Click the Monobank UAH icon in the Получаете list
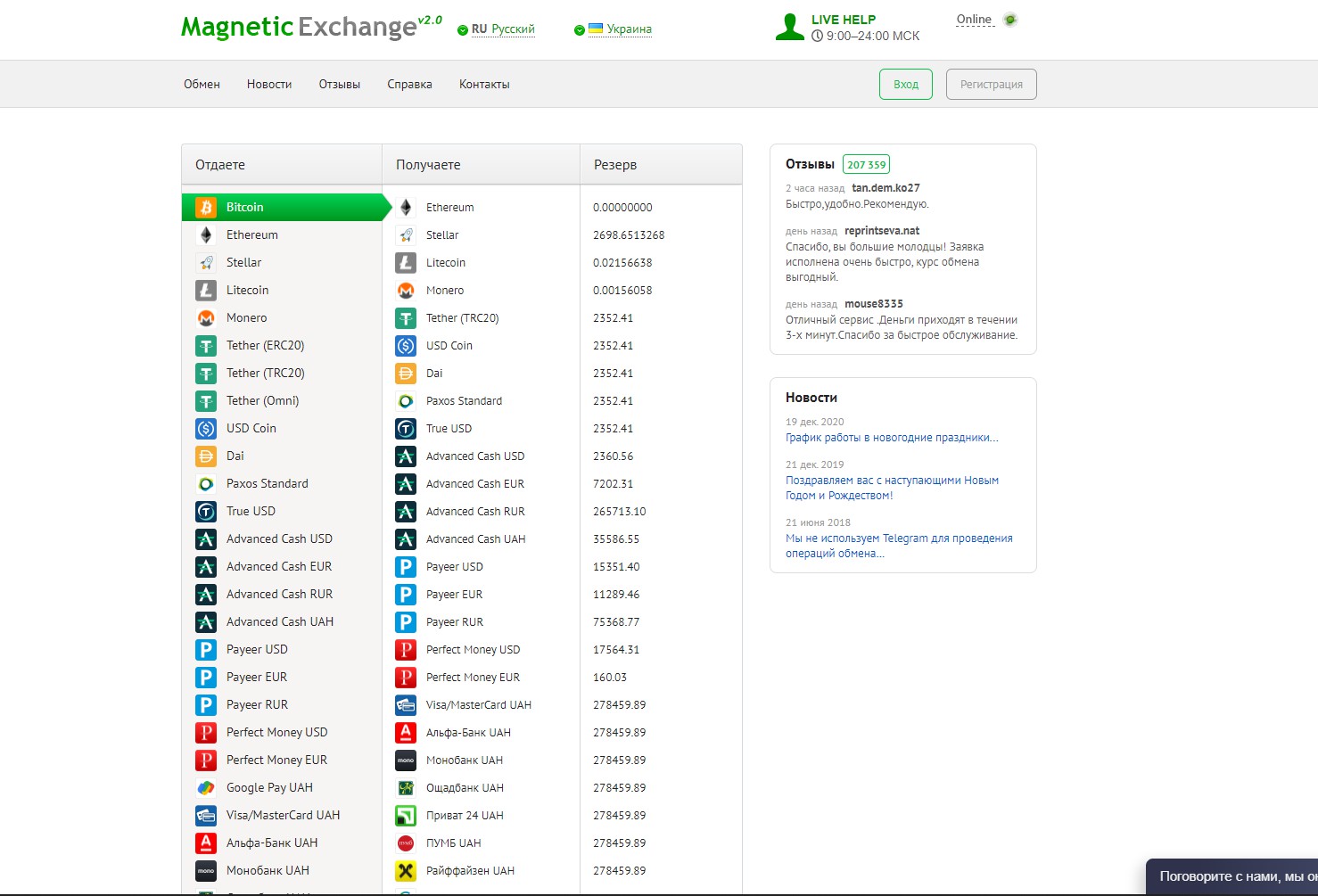This screenshot has height=896, width=1318. pos(406,760)
